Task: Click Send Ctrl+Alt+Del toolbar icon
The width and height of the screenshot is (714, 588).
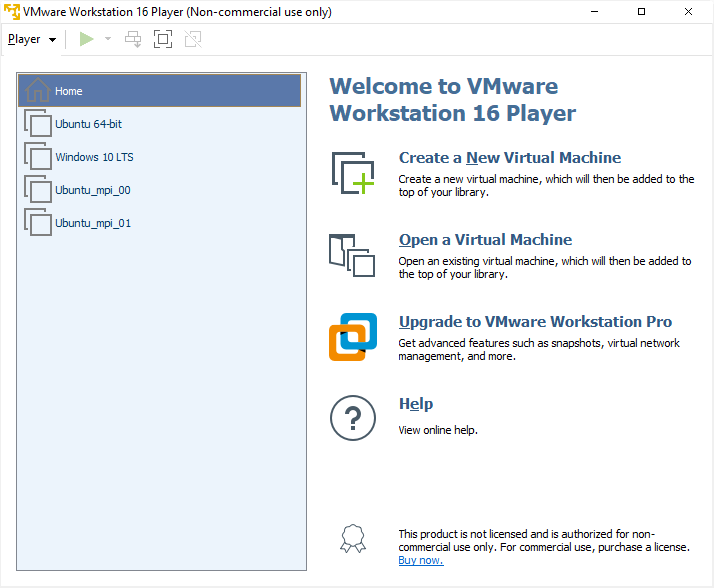Action: click(x=133, y=39)
